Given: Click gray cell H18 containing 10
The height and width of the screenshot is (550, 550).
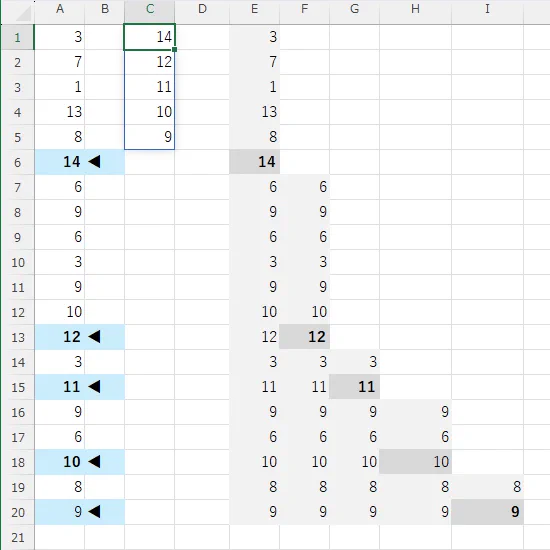Looking at the screenshot, I should pyautogui.click(x=415, y=462).
